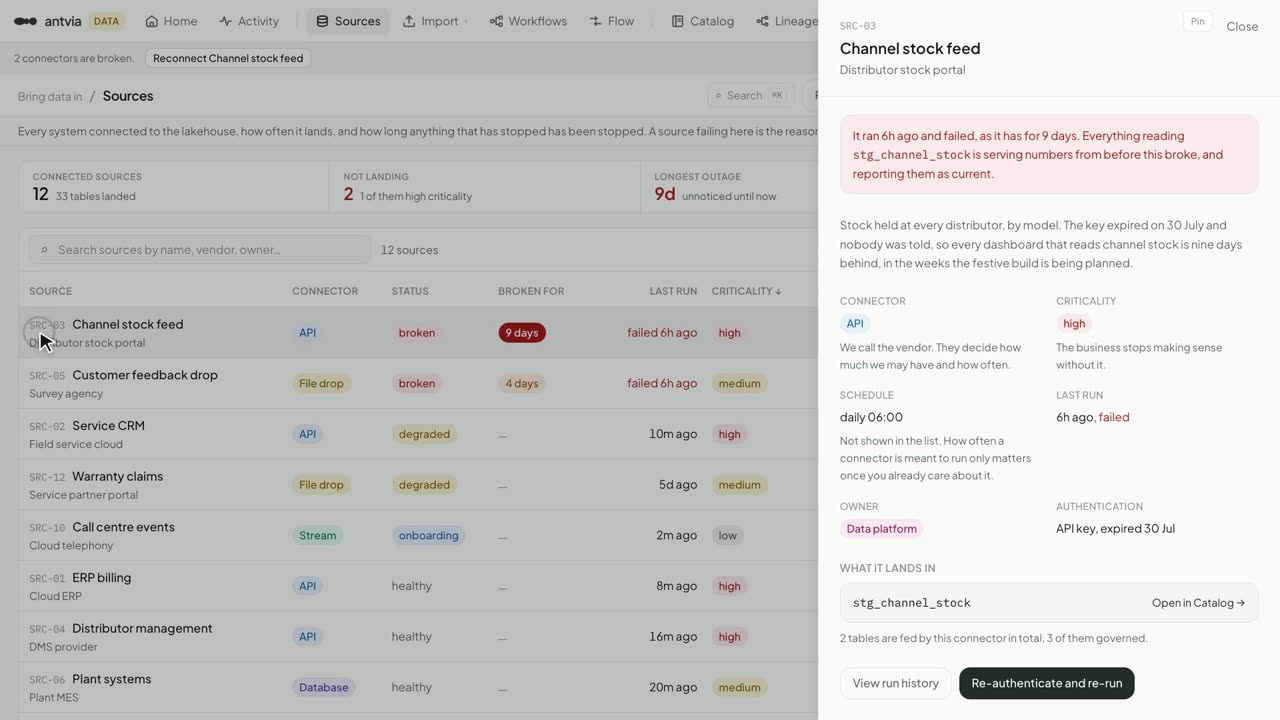Select the Customer feedback drop row
Viewport: 1280px width, 720px height.
click(x=418, y=383)
